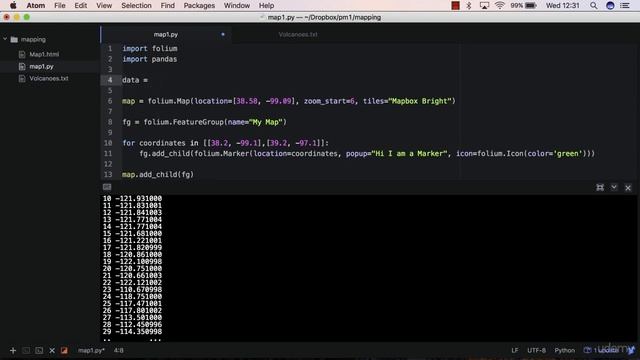Place cursor on 'import pandas' line
Screen dimensions: 640x360
point(150,59)
